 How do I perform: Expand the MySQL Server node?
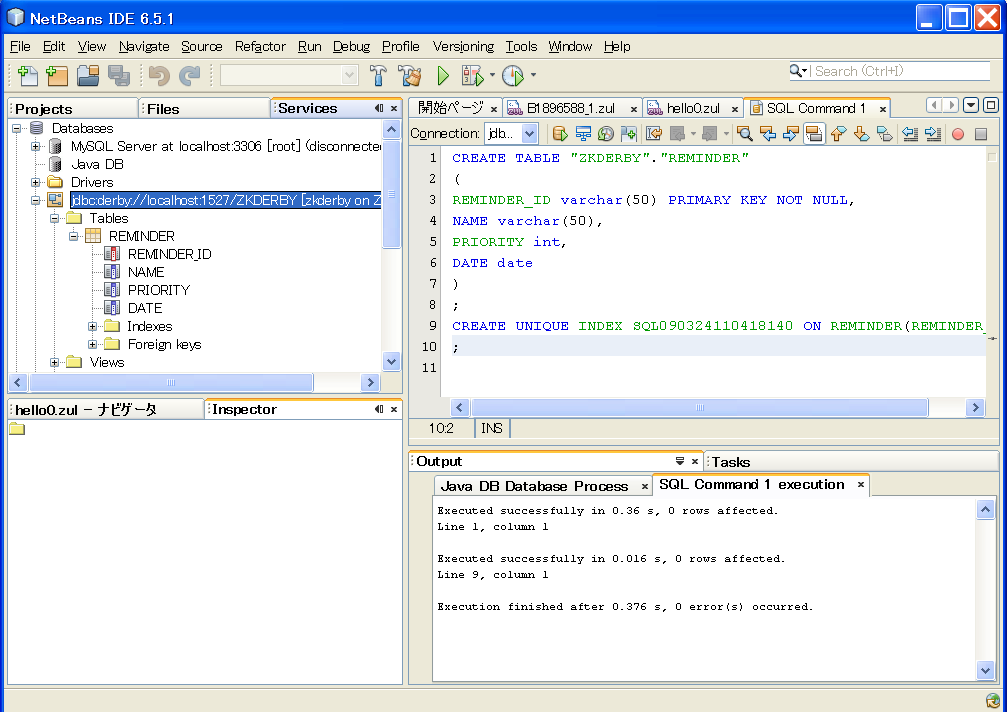click(35, 146)
